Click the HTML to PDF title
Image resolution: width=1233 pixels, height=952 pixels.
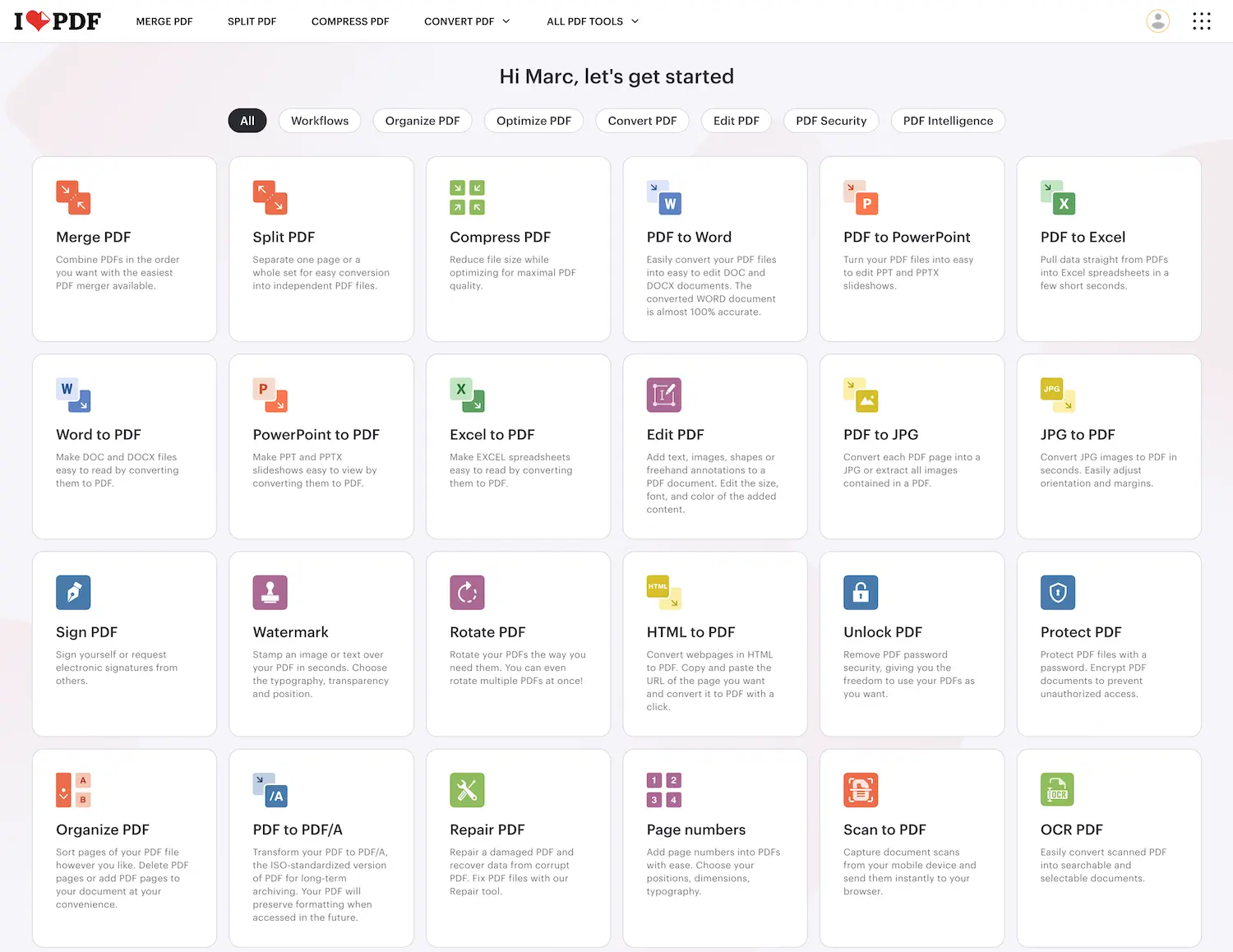690,632
